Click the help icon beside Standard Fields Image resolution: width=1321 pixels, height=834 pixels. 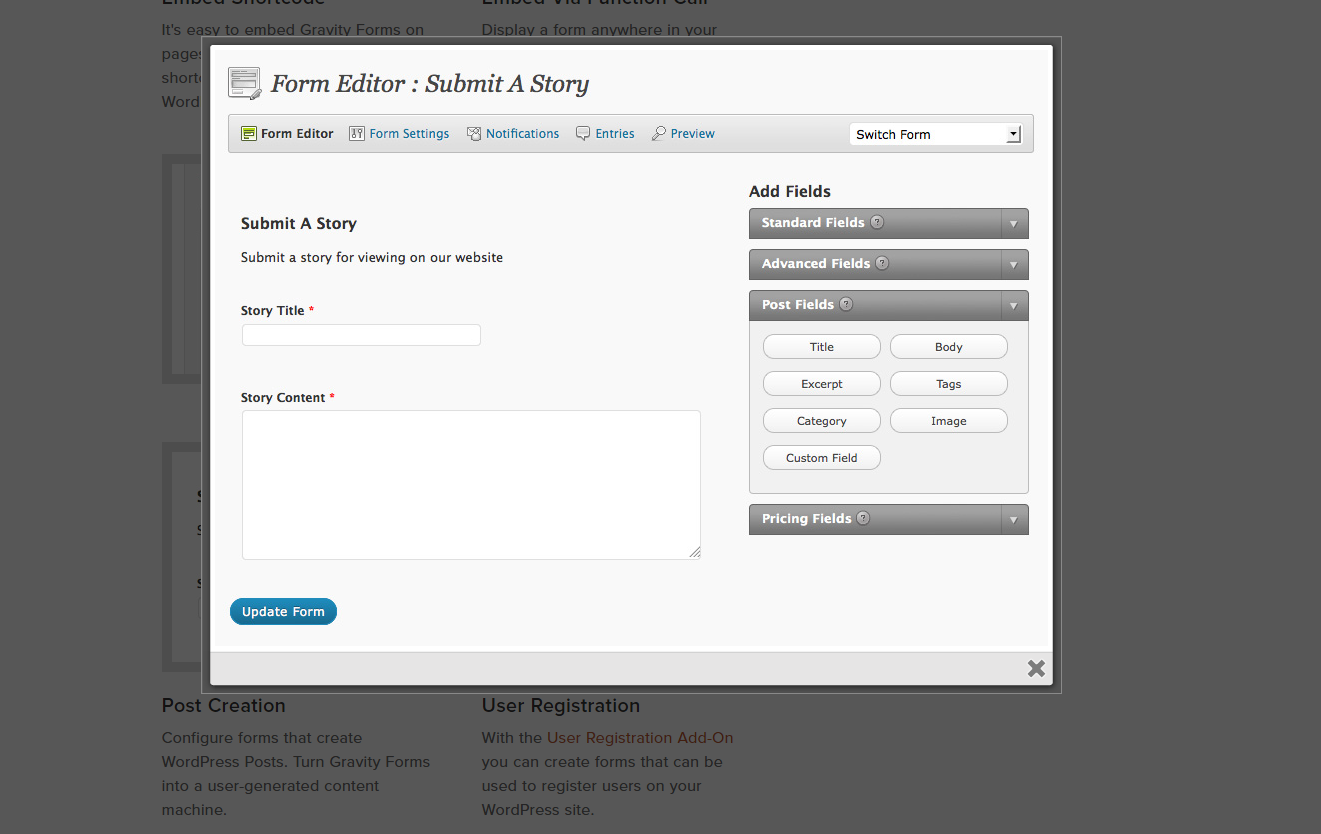(877, 222)
